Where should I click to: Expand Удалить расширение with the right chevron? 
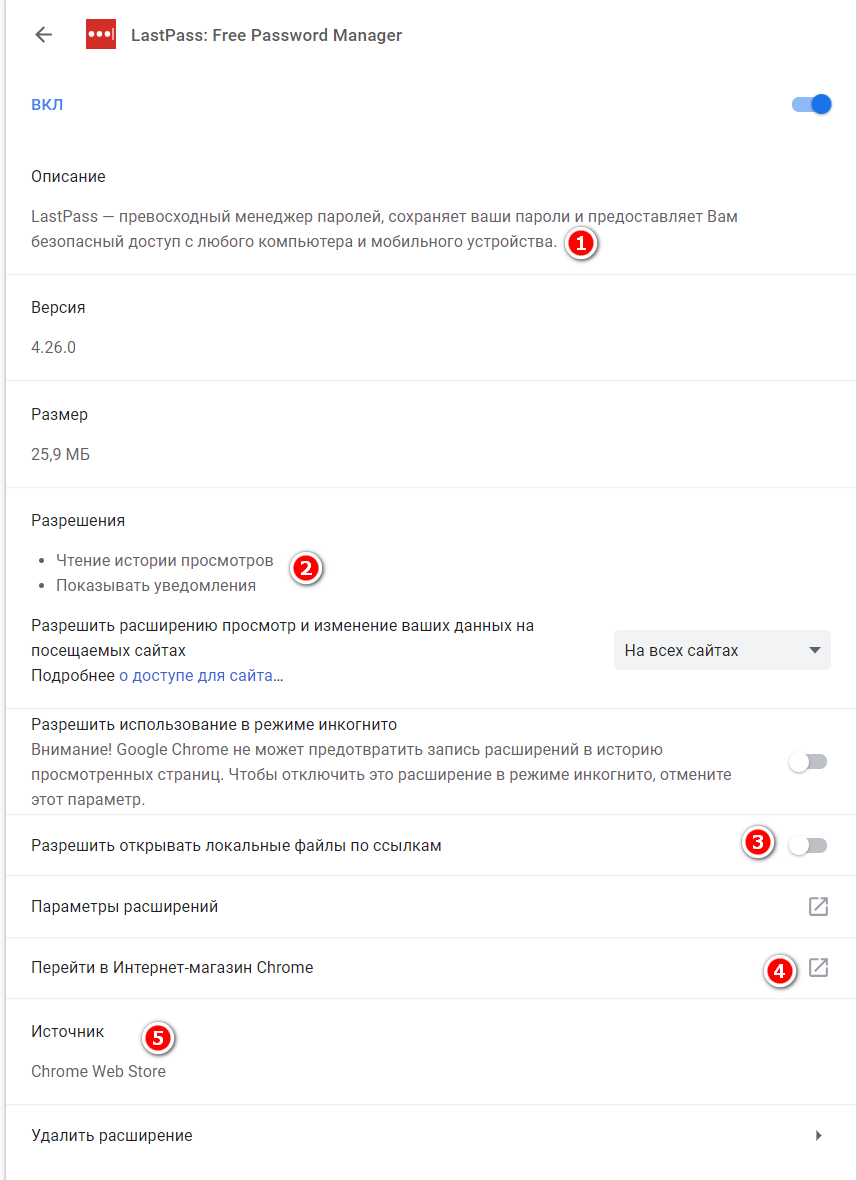pos(819,1135)
